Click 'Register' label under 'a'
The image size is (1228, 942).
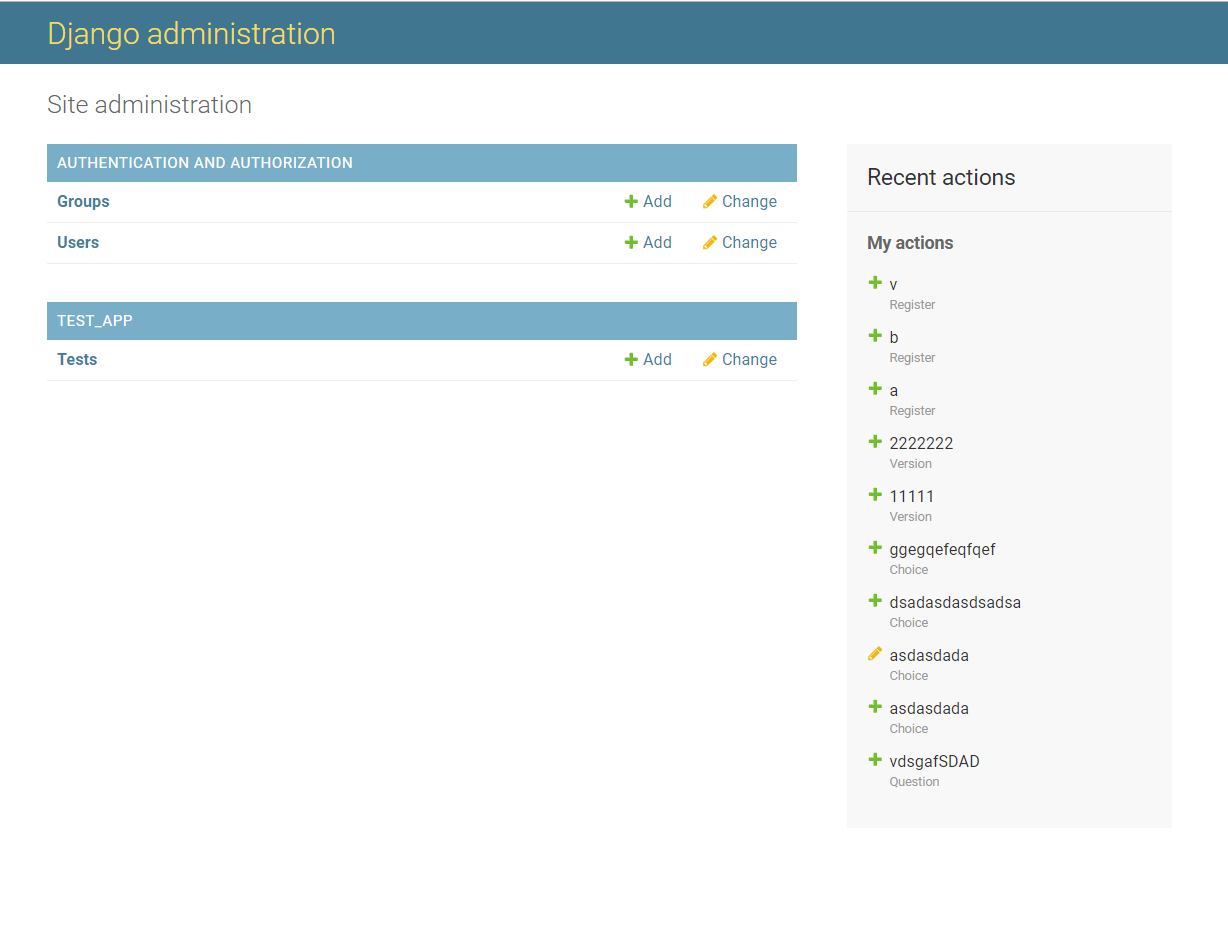tap(912, 411)
